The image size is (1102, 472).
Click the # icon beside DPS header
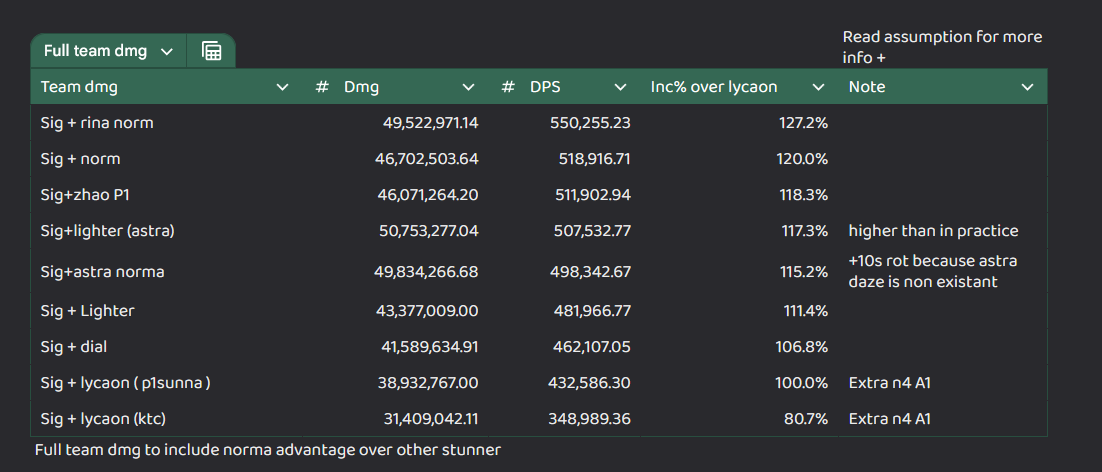[x=508, y=87]
